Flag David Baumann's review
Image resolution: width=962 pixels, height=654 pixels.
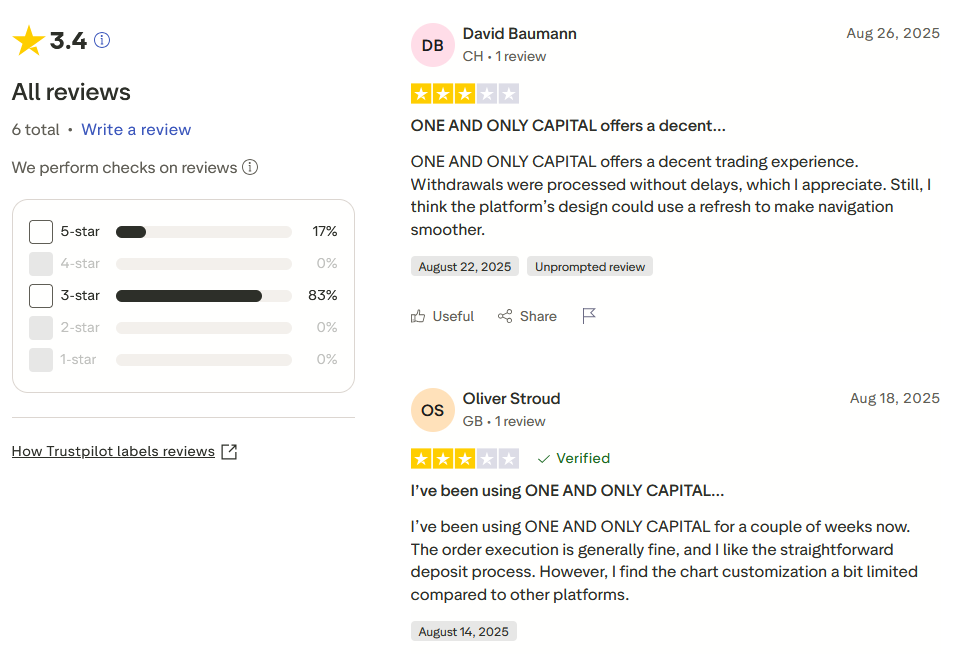589,316
